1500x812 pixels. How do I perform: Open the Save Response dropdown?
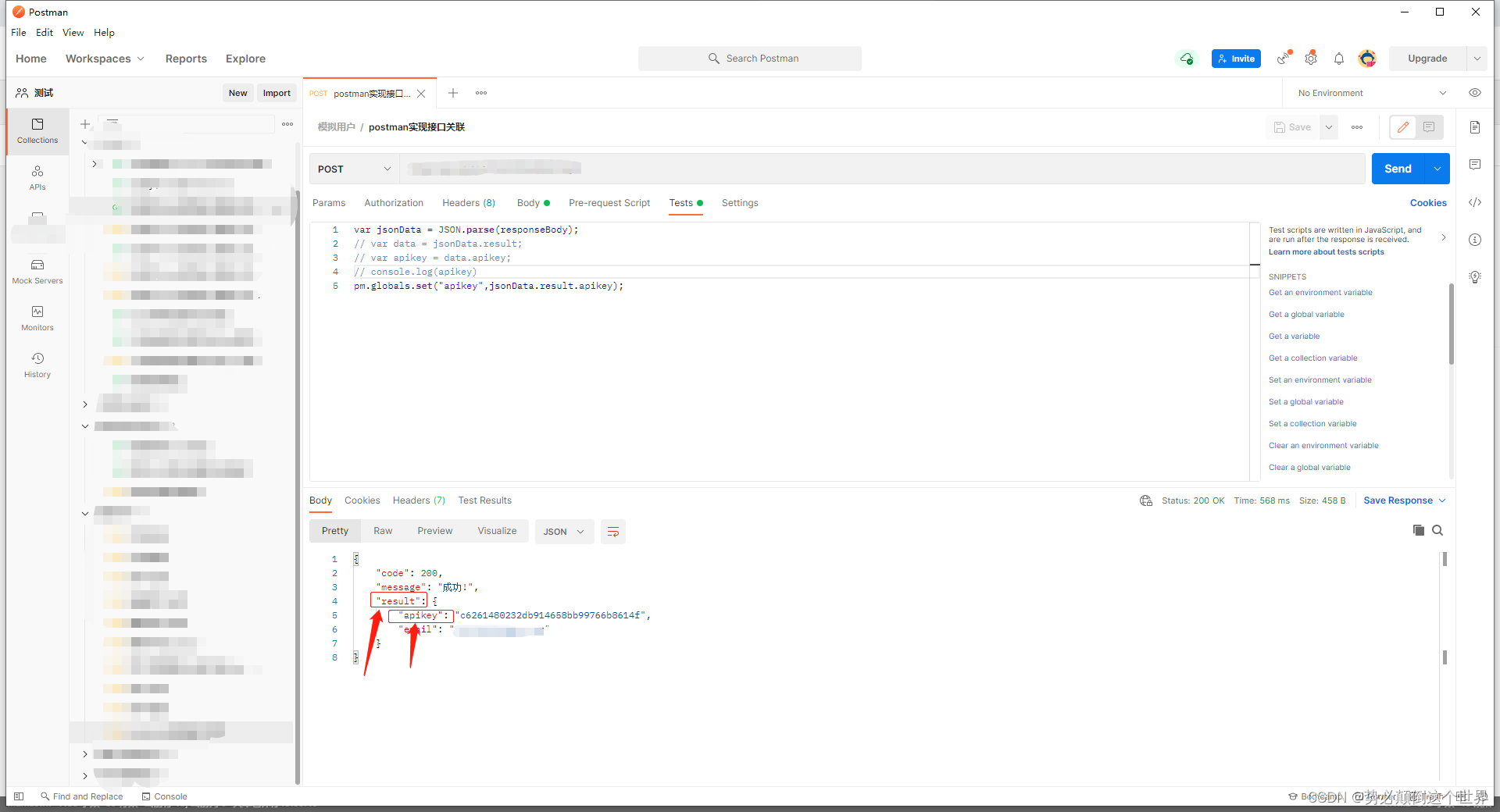[x=1405, y=500]
